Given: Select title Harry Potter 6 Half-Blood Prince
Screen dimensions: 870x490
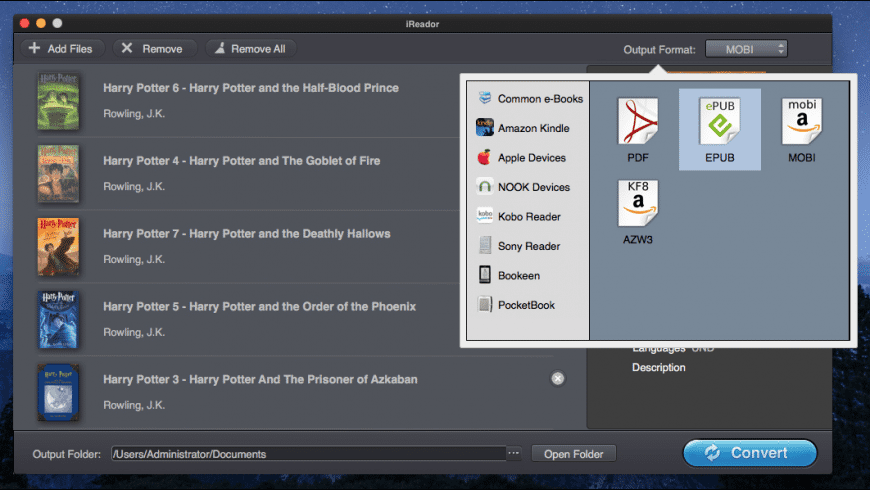Looking at the screenshot, I should pos(251,88).
